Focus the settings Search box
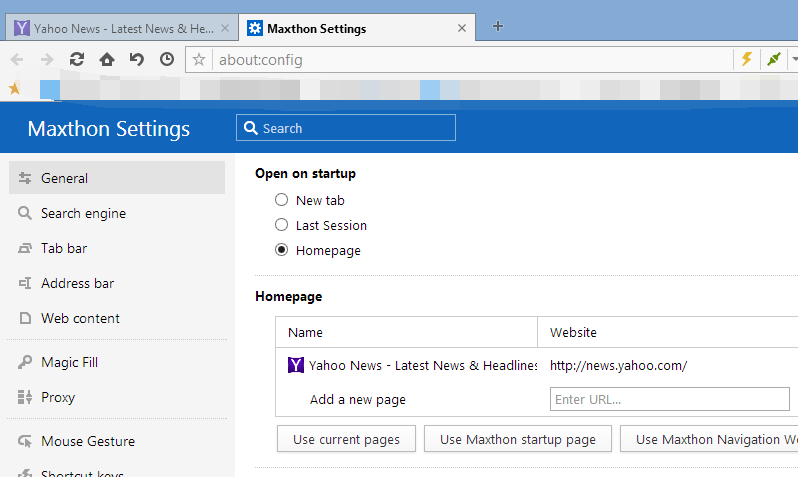 pyautogui.click(x=346, y=128)
